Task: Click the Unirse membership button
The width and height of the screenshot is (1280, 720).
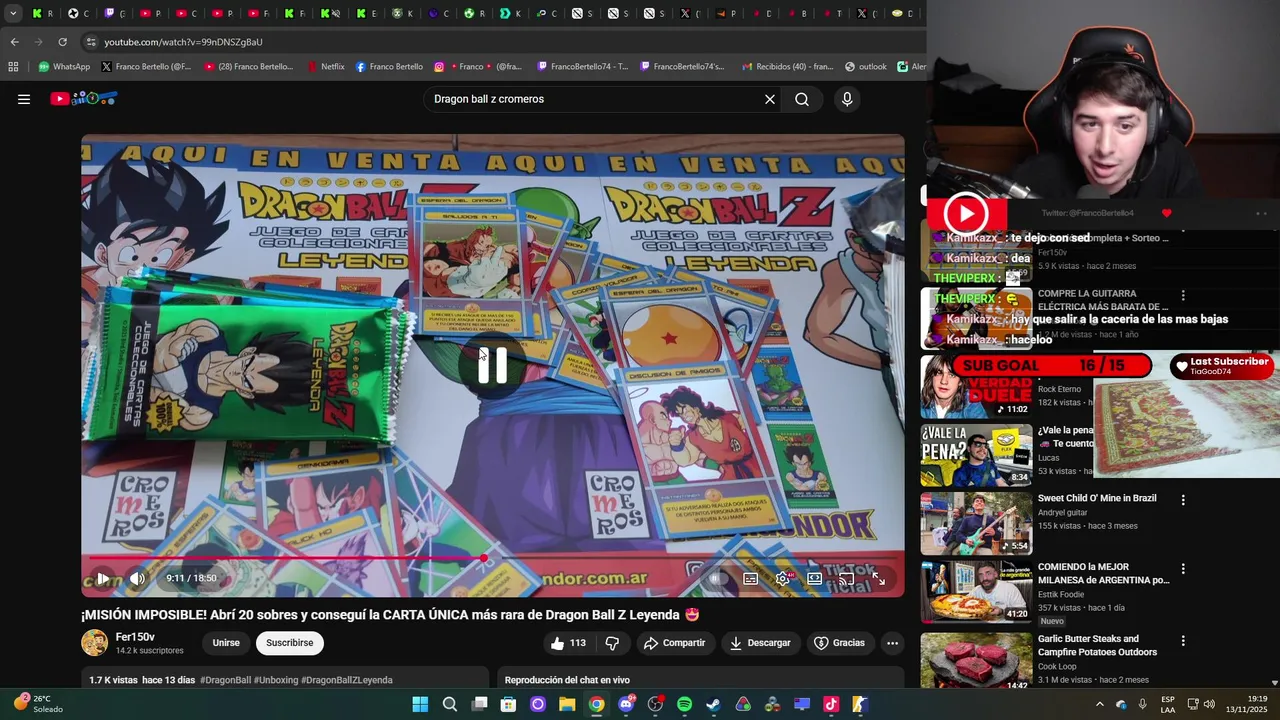Action: 226,643
